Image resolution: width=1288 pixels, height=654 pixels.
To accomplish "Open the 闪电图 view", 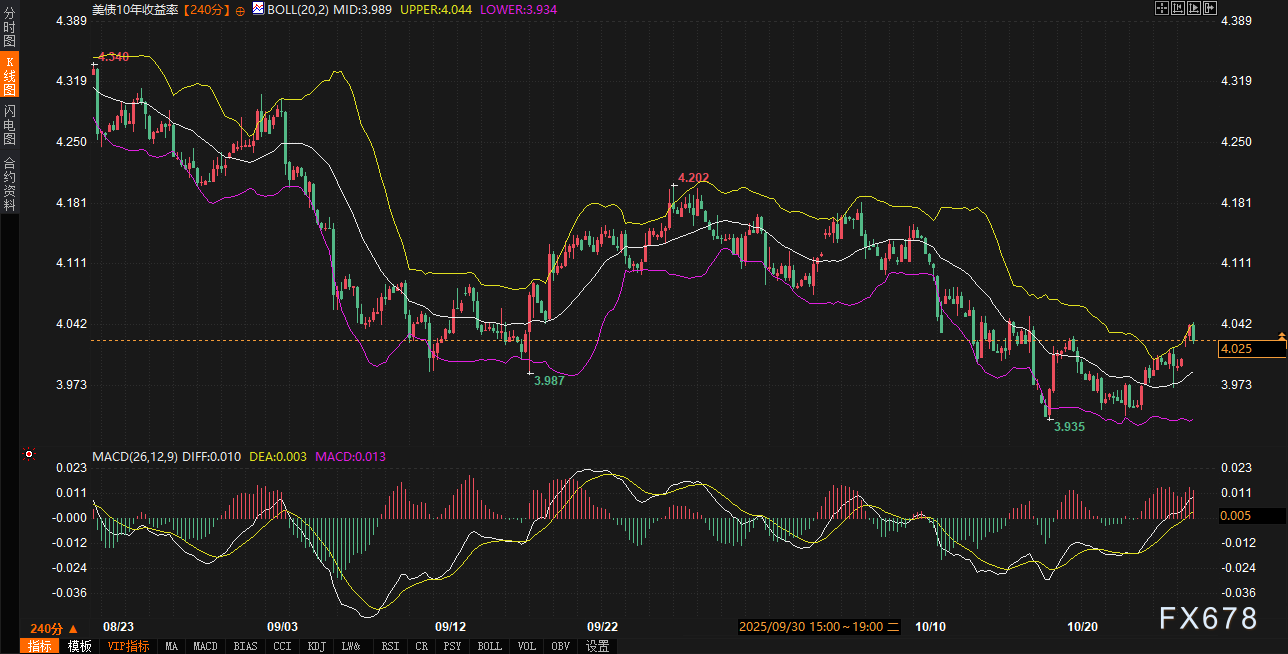I will 9,124.
